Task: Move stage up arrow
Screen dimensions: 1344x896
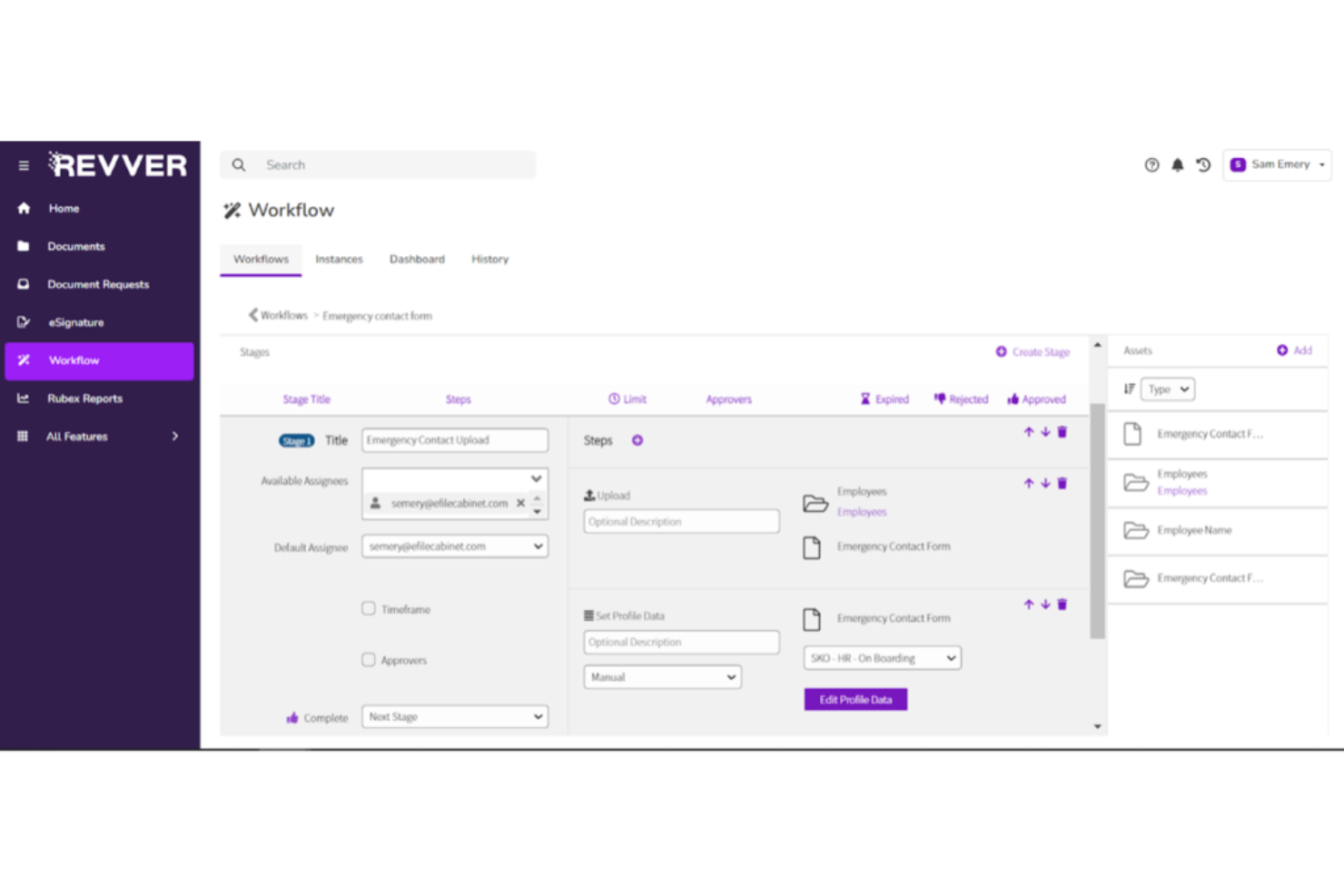Action: (x=1029, y=432)
